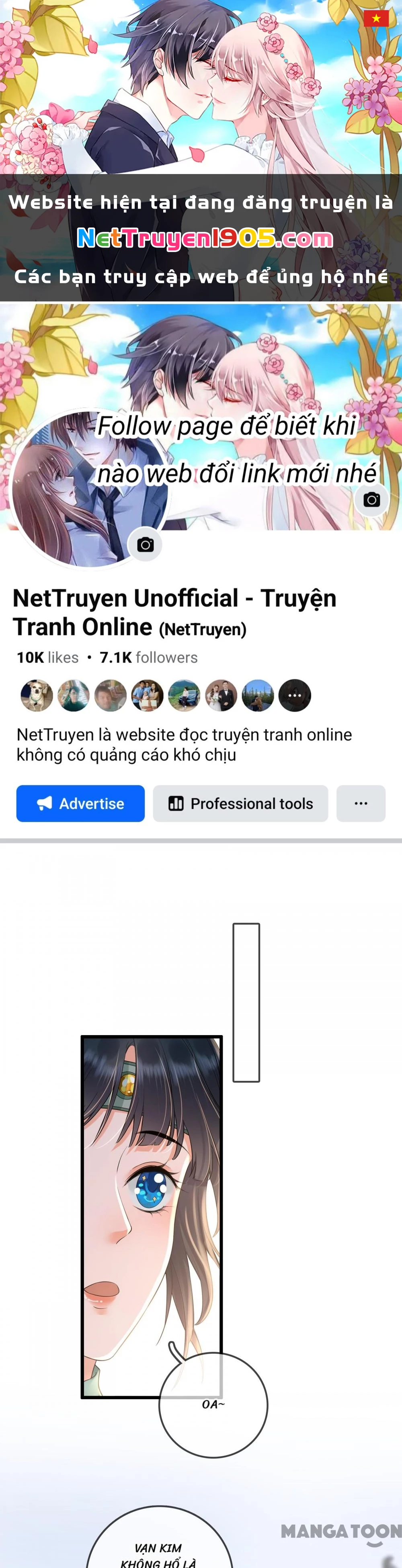
Task: Open the round profile picture
Action: pyautogui.click(x=90, y=489)
